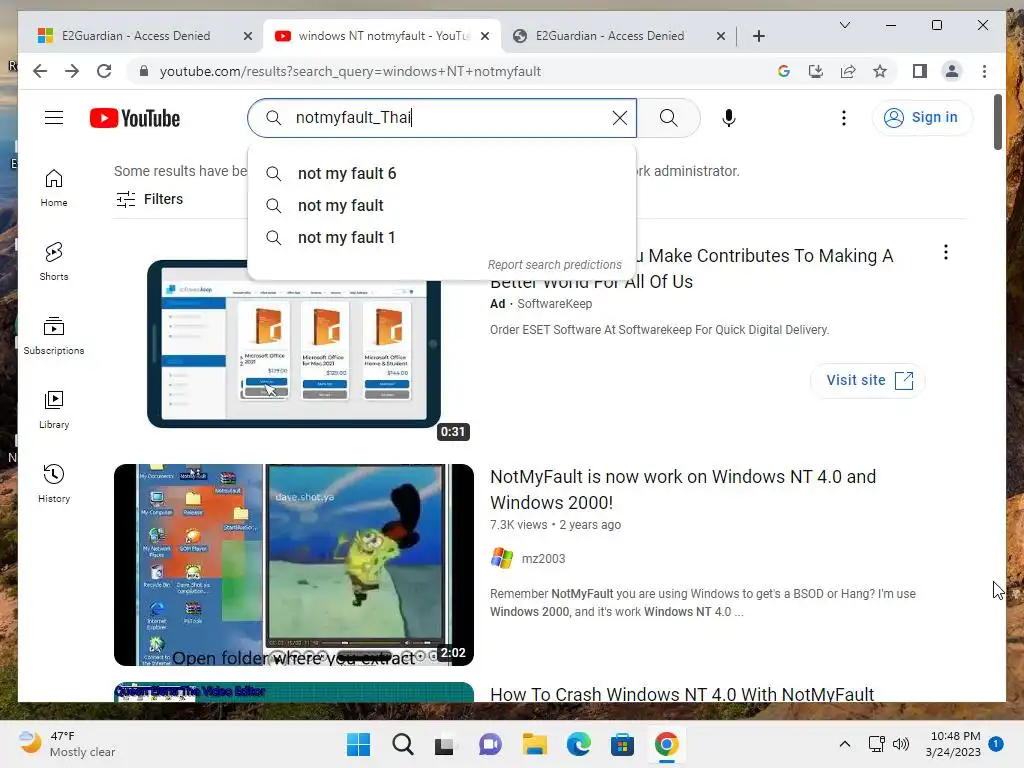Open Task View from the taskbar
Viewport: 1024px width, 768px height.
[446, 744]
